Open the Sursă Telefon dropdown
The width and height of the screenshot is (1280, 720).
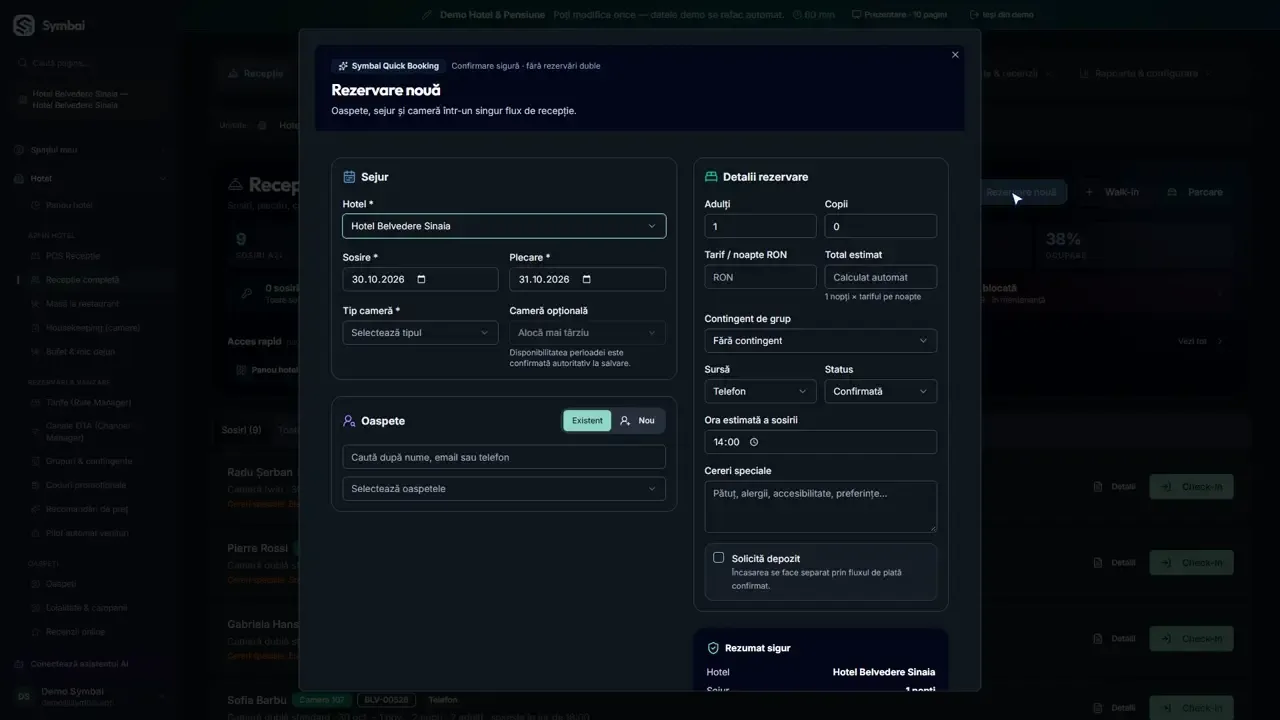(760, 391)
